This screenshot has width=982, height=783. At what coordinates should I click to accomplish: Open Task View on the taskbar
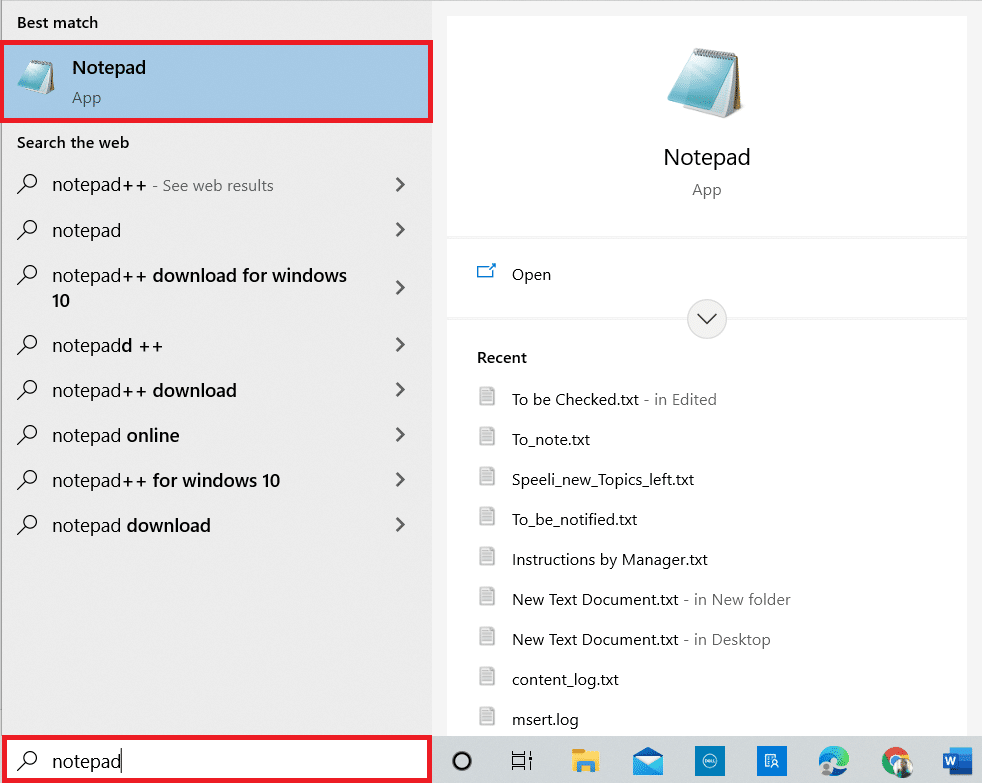point(522,761)
